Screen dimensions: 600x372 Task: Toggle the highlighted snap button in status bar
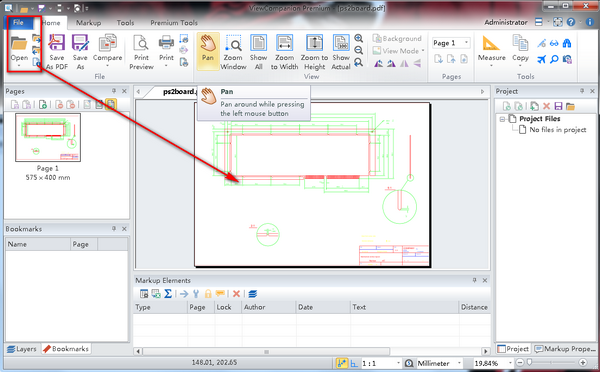[341, 363]
